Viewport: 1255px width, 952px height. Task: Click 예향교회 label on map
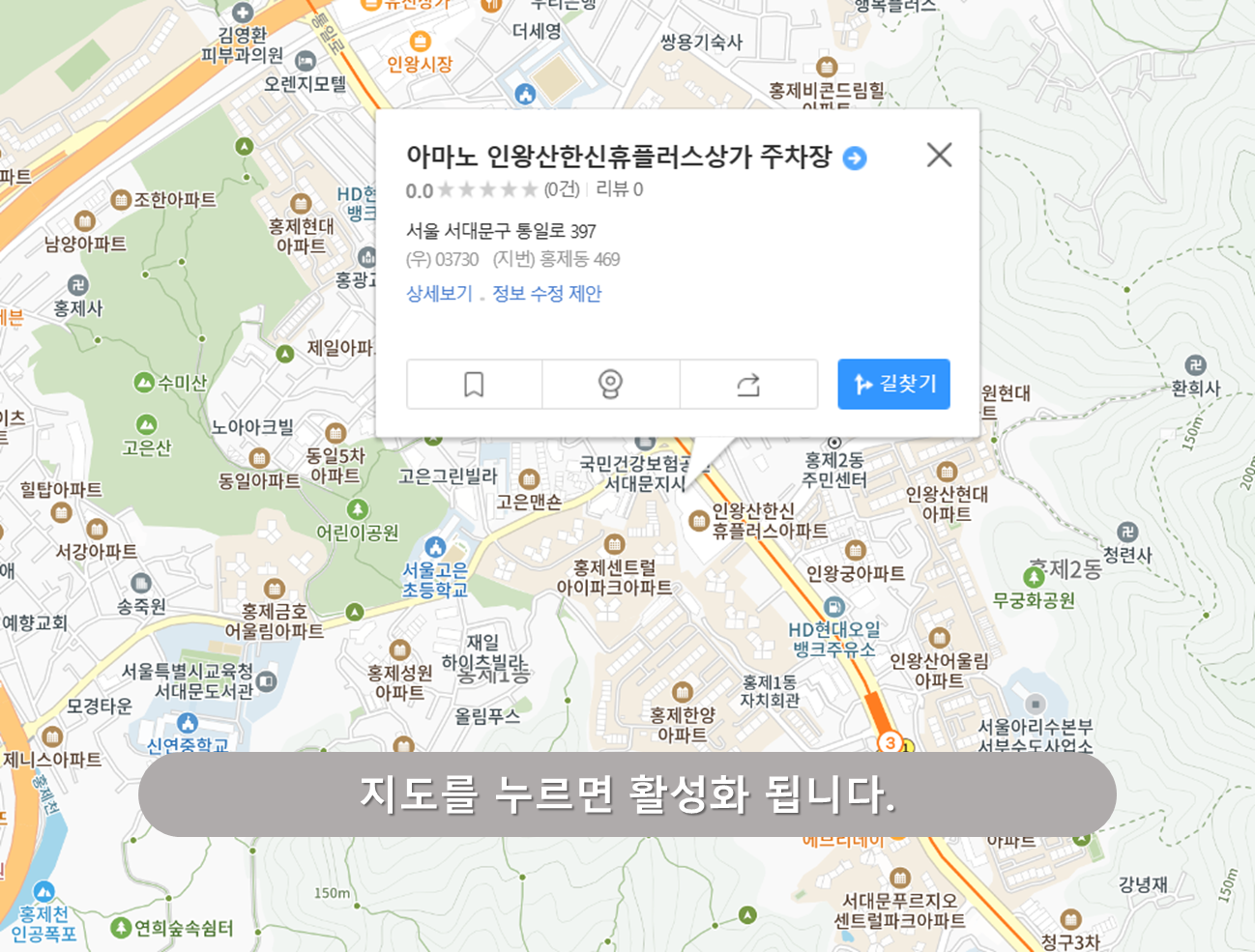pos(35,622)
